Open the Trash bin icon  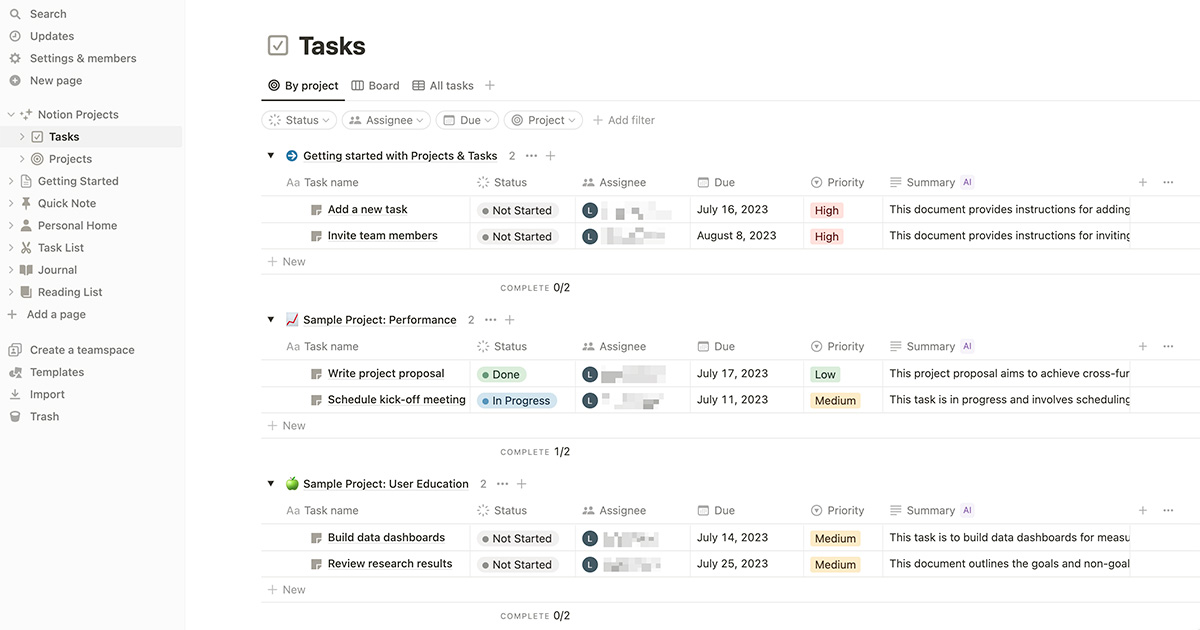[15, 416]
